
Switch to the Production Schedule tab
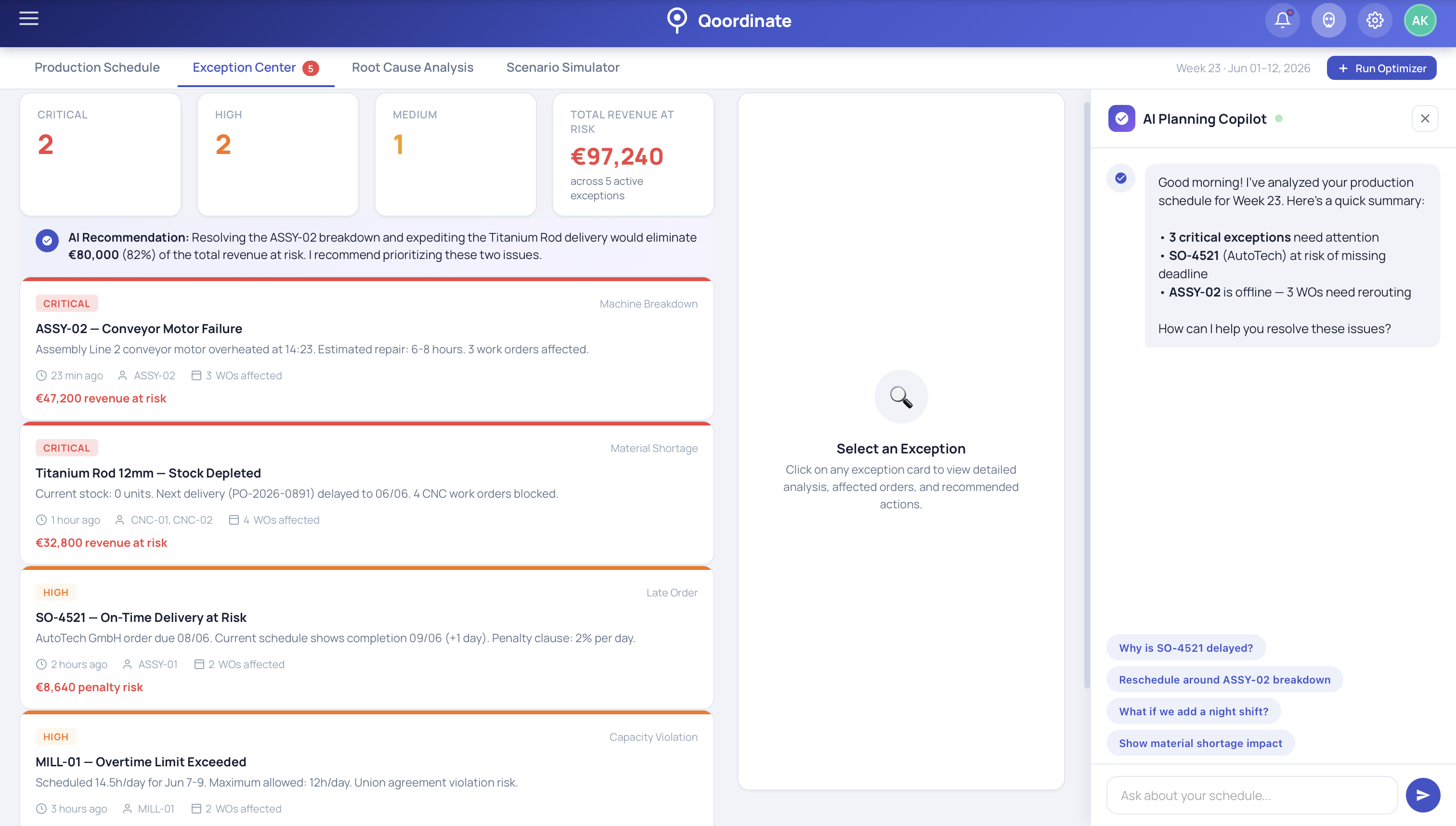coord(97,67)
